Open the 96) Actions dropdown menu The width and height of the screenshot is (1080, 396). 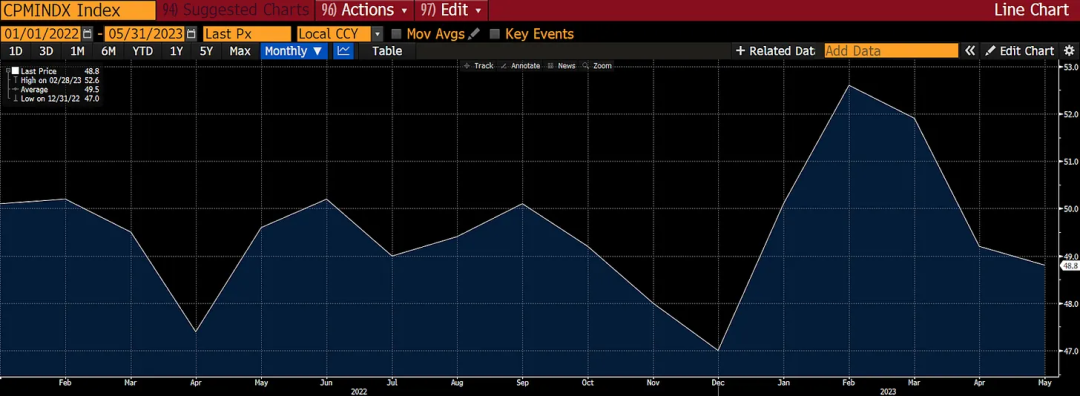(x=364, y=10)
